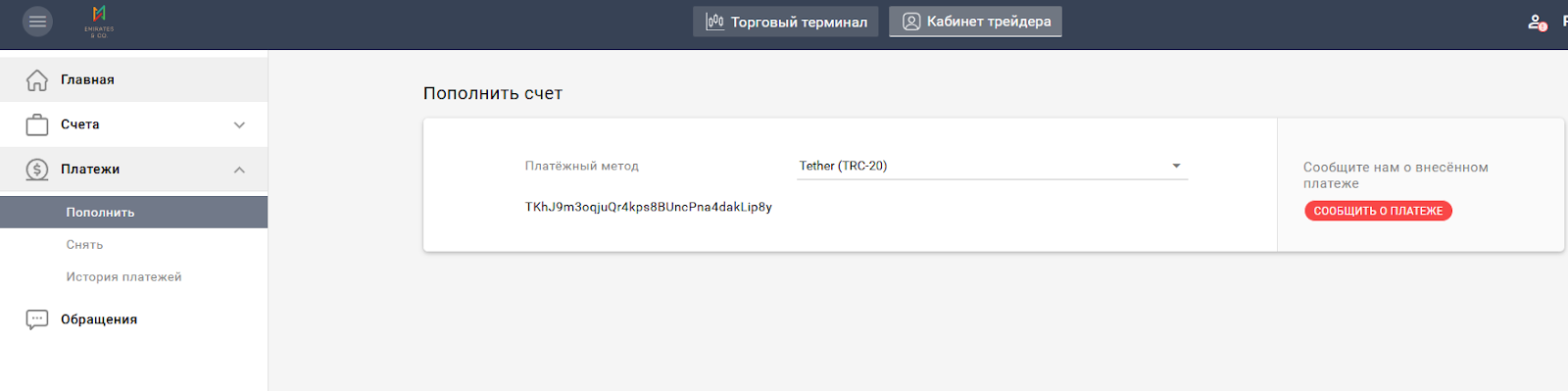Switch to Кабинет трейдера tab
This screenshot has width=1568, height=391.
(975, 22)
